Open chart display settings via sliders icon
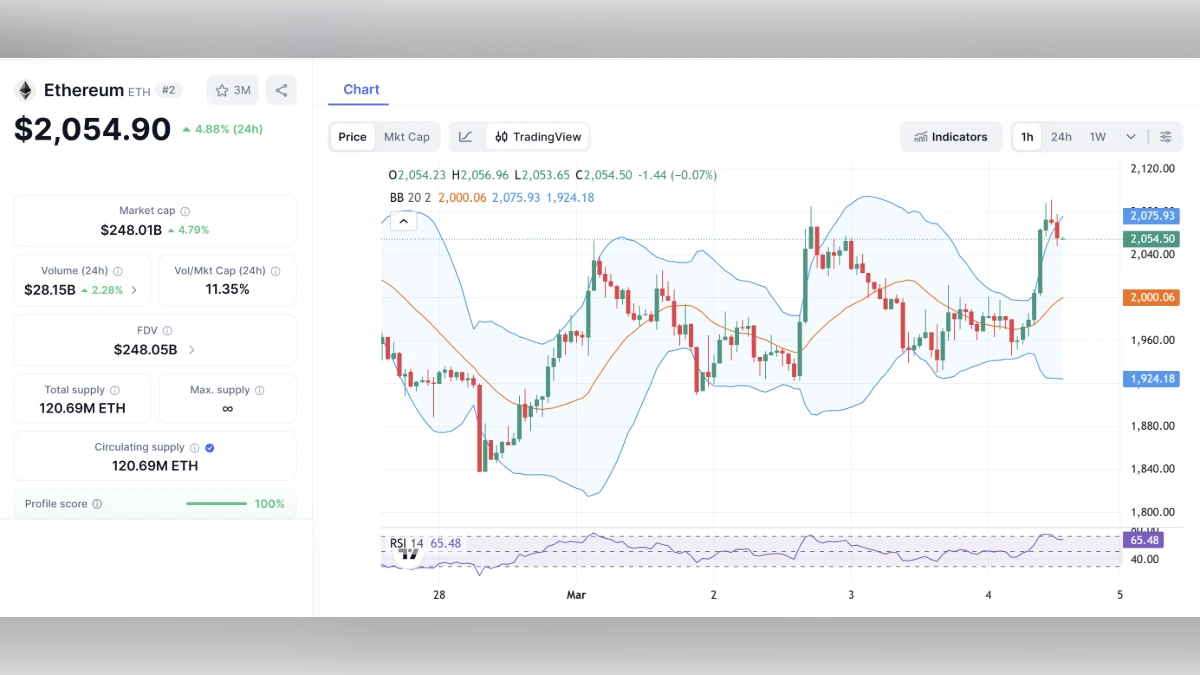 click(1165, 136)
